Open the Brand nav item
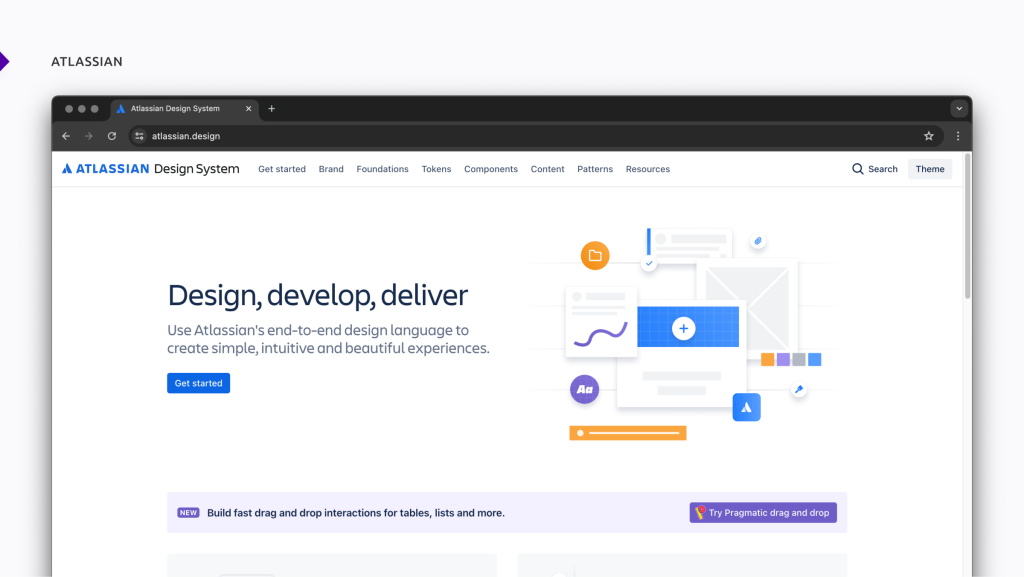 point(331,169)
